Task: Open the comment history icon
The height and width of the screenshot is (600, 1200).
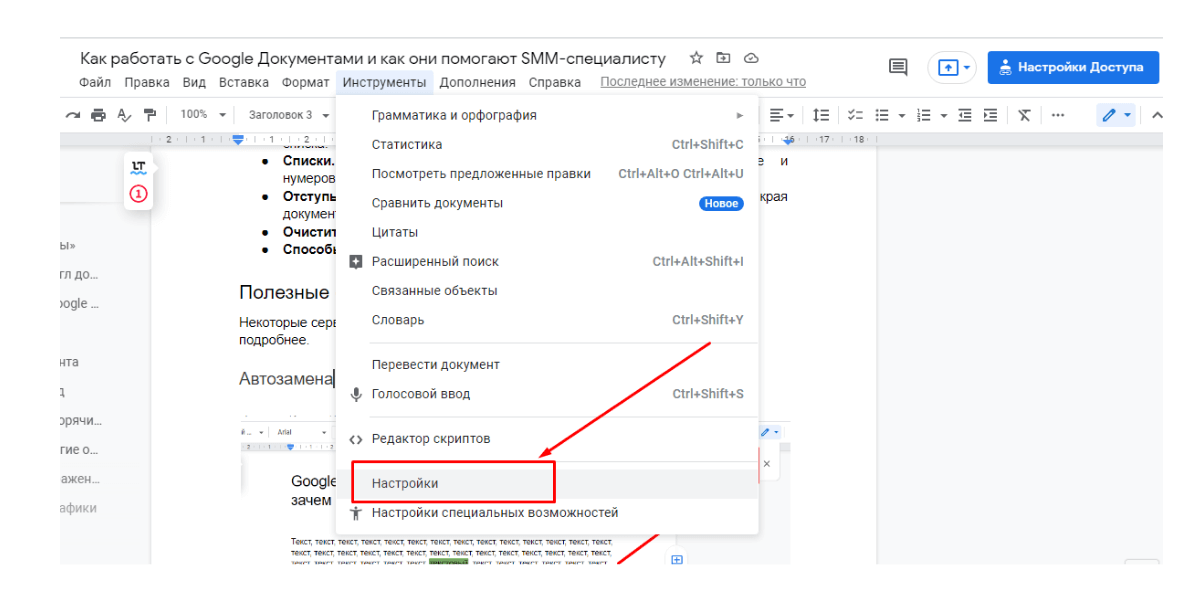Action: [x=898, y=67]
